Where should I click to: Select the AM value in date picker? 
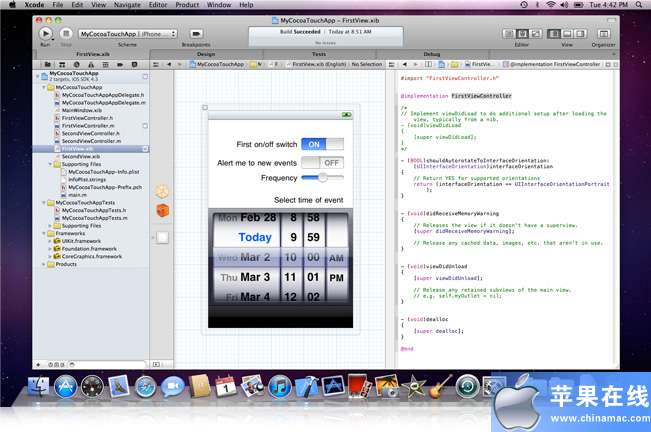335,257
